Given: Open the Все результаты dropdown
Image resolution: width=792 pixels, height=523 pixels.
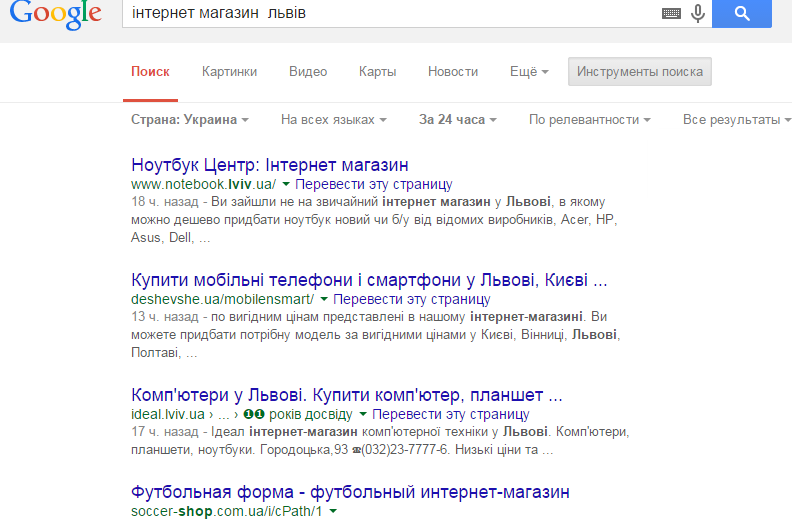Looking at the screenshot, I should click(737, 120).
